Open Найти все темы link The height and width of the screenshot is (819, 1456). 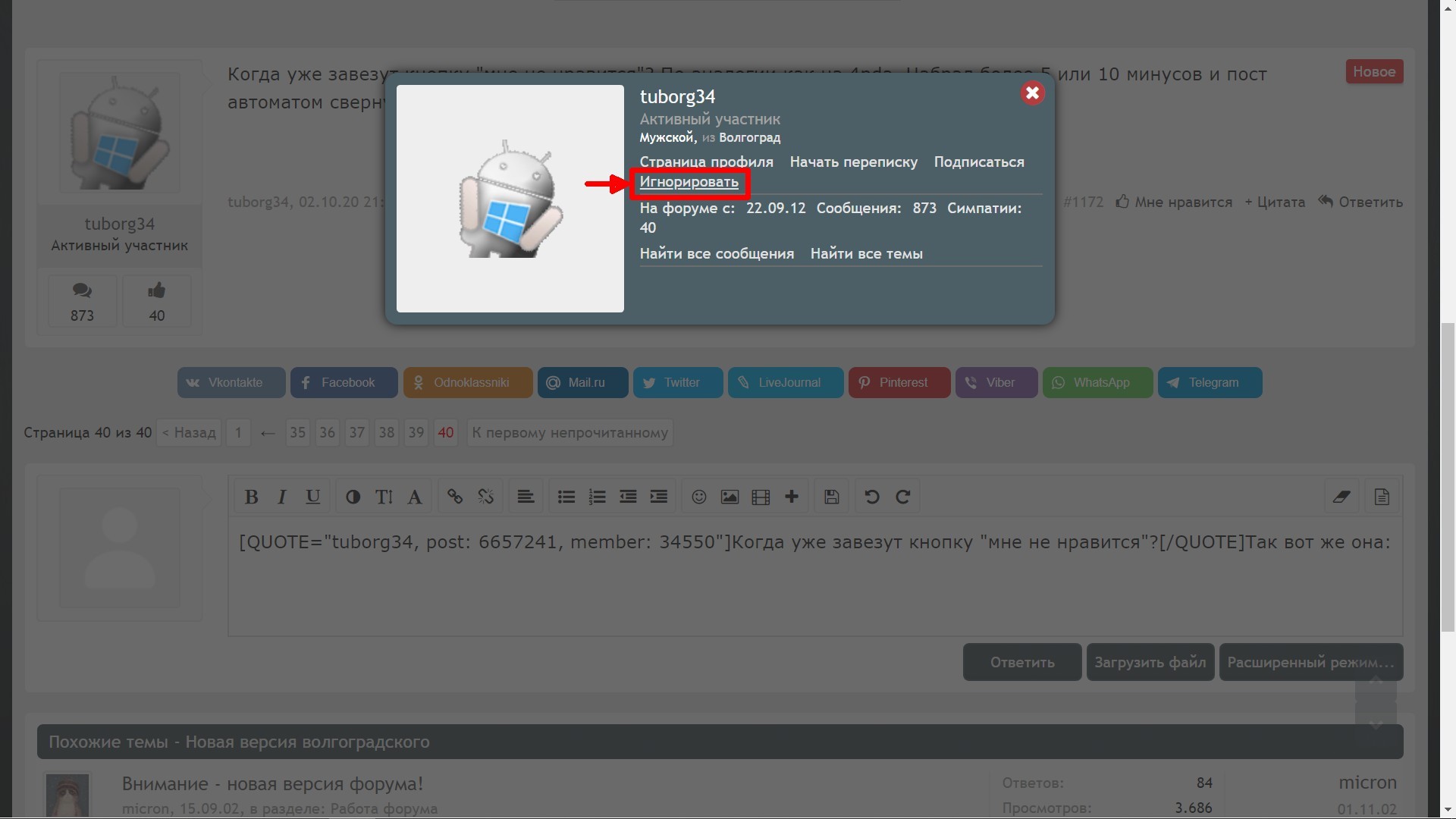866,253
